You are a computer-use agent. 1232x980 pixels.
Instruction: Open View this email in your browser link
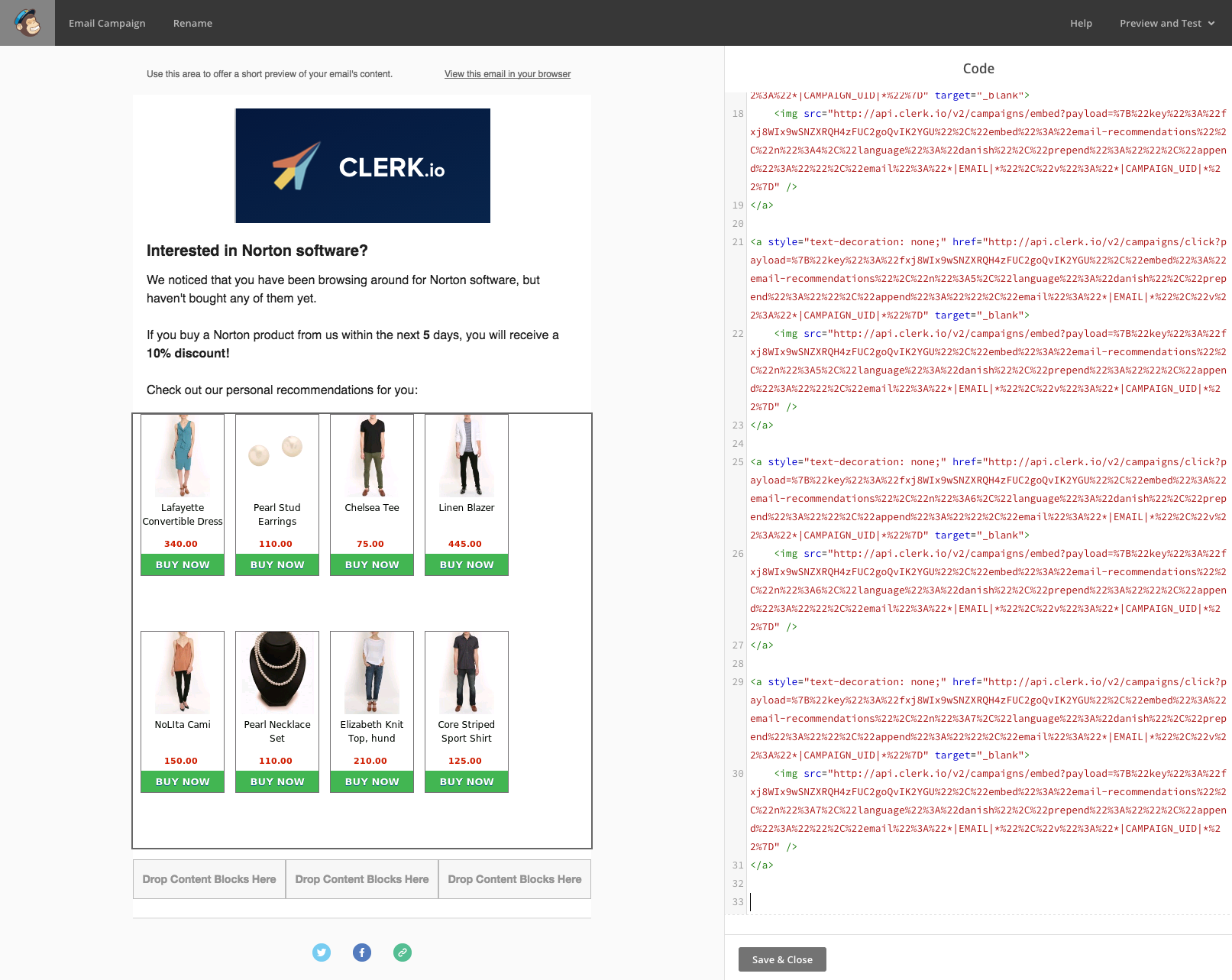pos(507,74)
